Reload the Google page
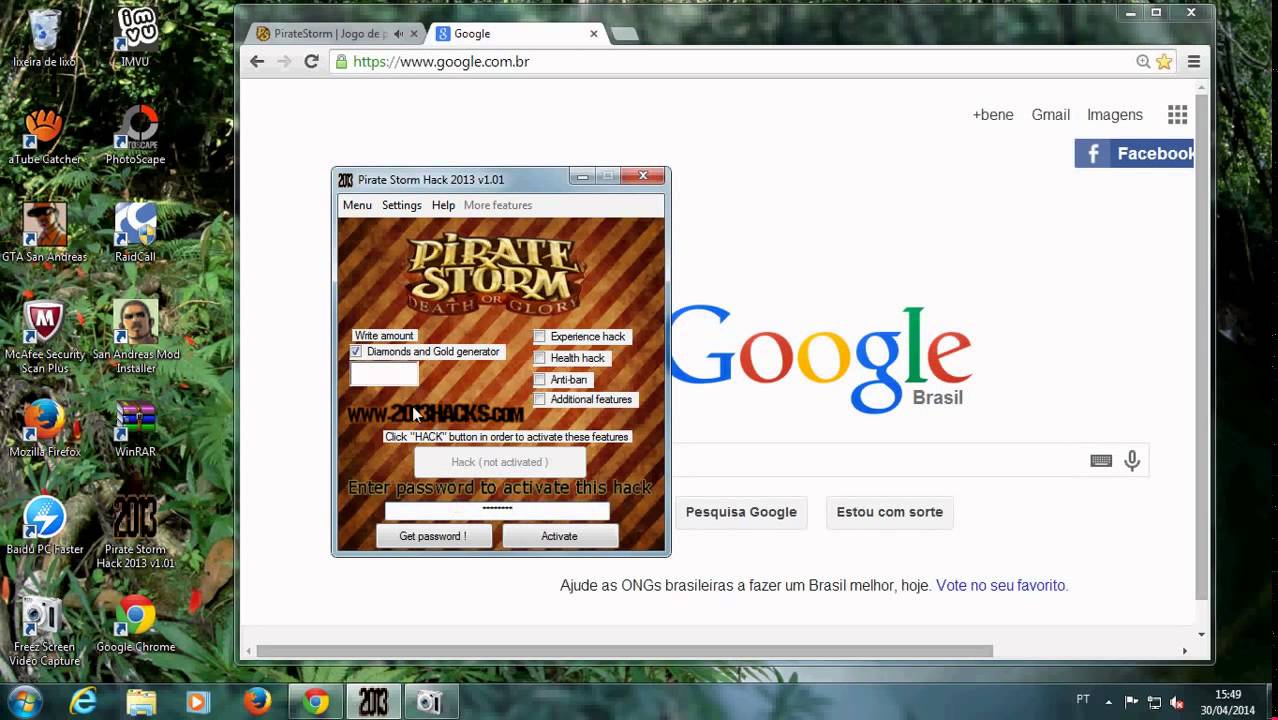1278x720 pixels. (311, 61)
